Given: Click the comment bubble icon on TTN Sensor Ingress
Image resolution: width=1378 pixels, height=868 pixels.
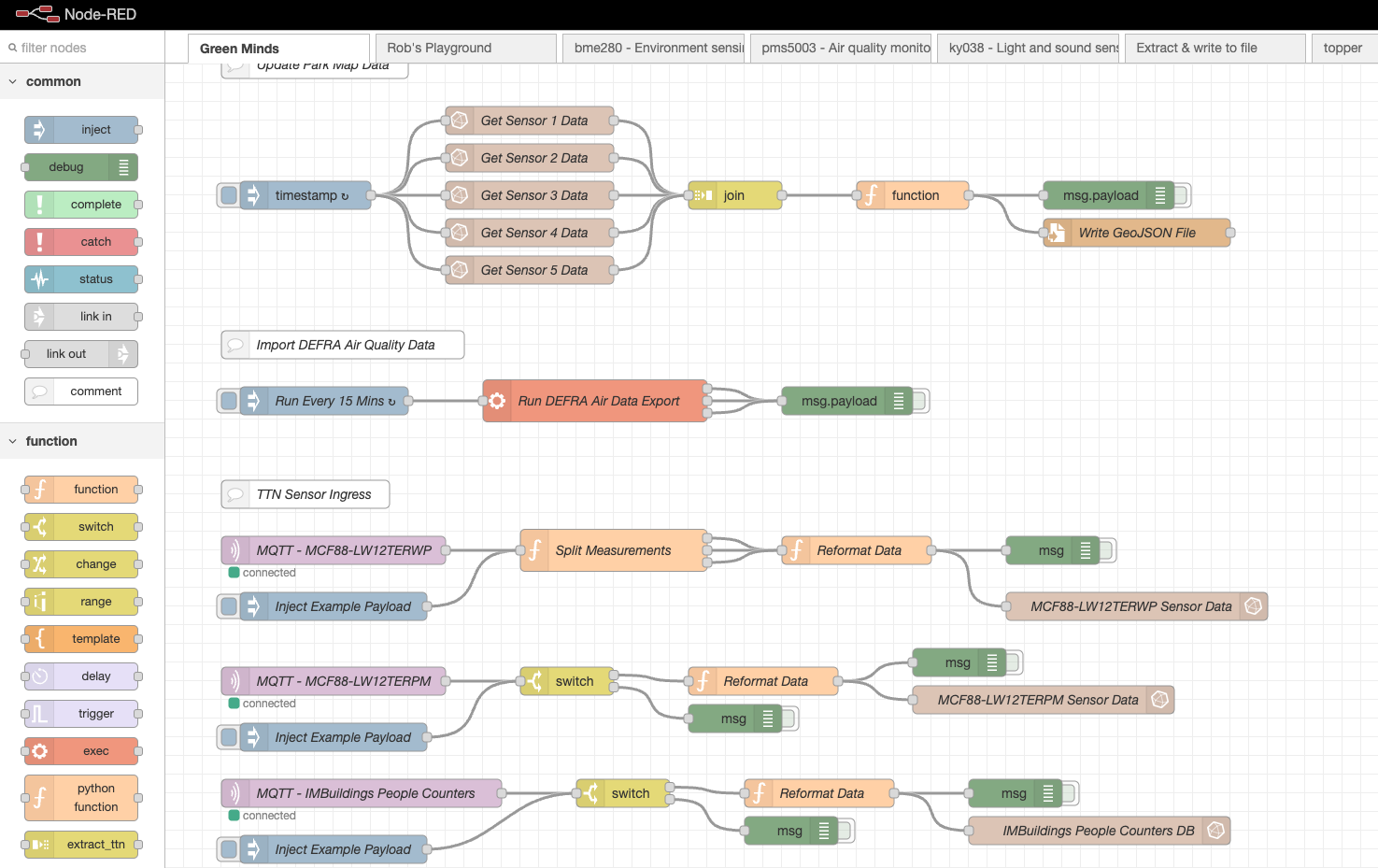Looking at the screenshot, I should pyautogui.click(x=235, y=494).
